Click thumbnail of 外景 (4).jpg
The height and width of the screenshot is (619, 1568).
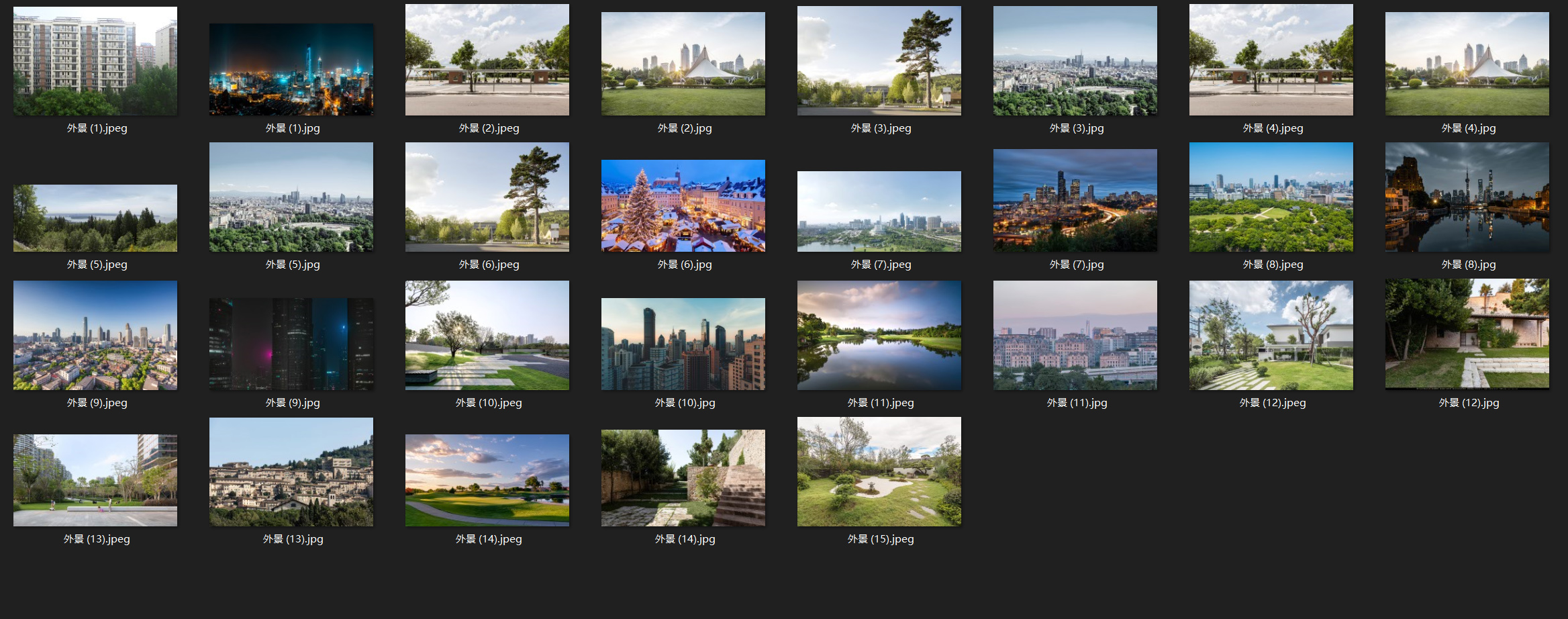(1467, 64)
